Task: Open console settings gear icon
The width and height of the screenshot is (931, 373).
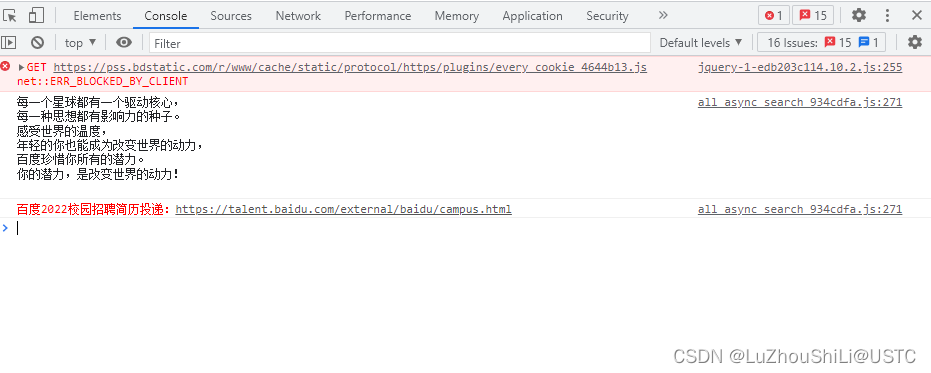Action: tap(915, 42)
